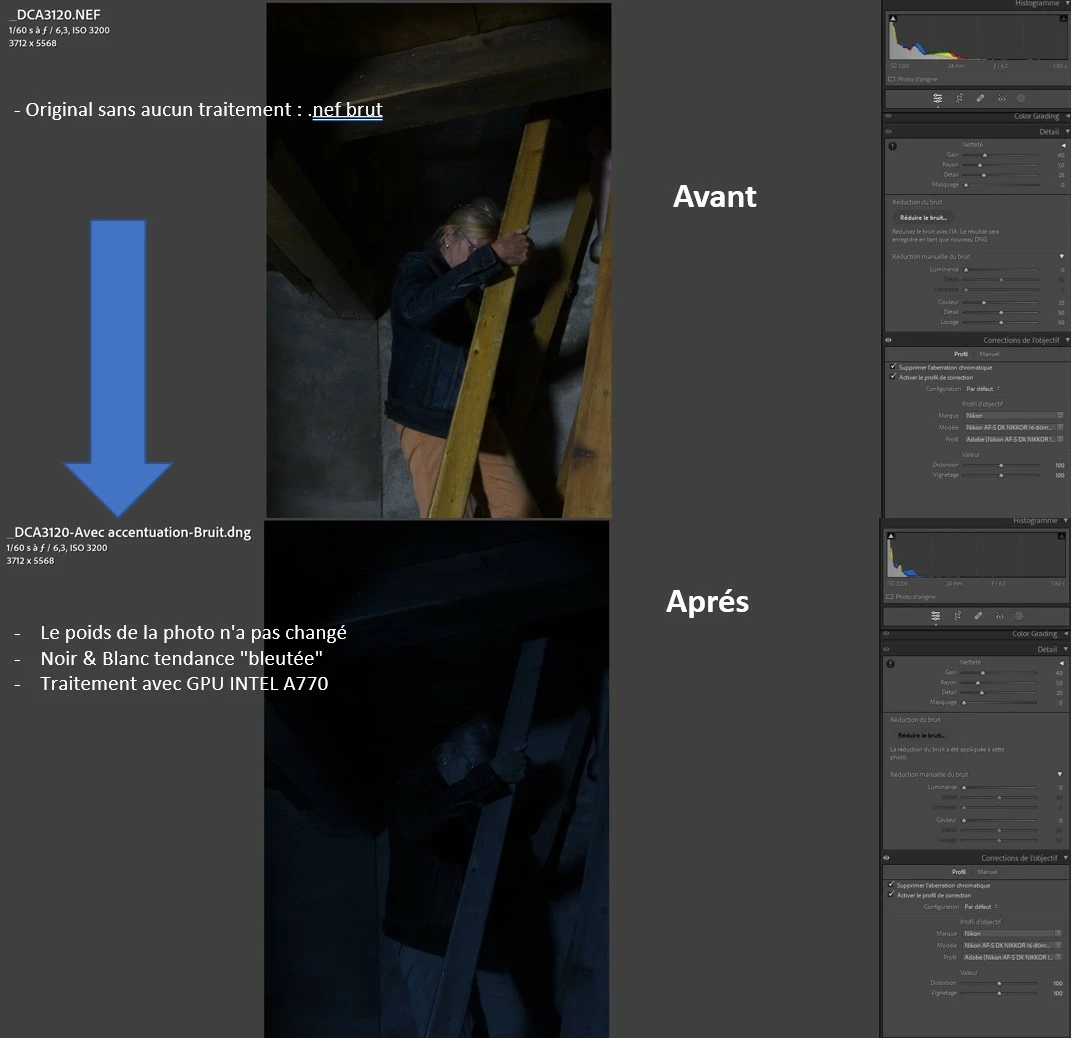
Task: Tick Photo d'origine checkbox under top histogram
Action: [891, 79]
